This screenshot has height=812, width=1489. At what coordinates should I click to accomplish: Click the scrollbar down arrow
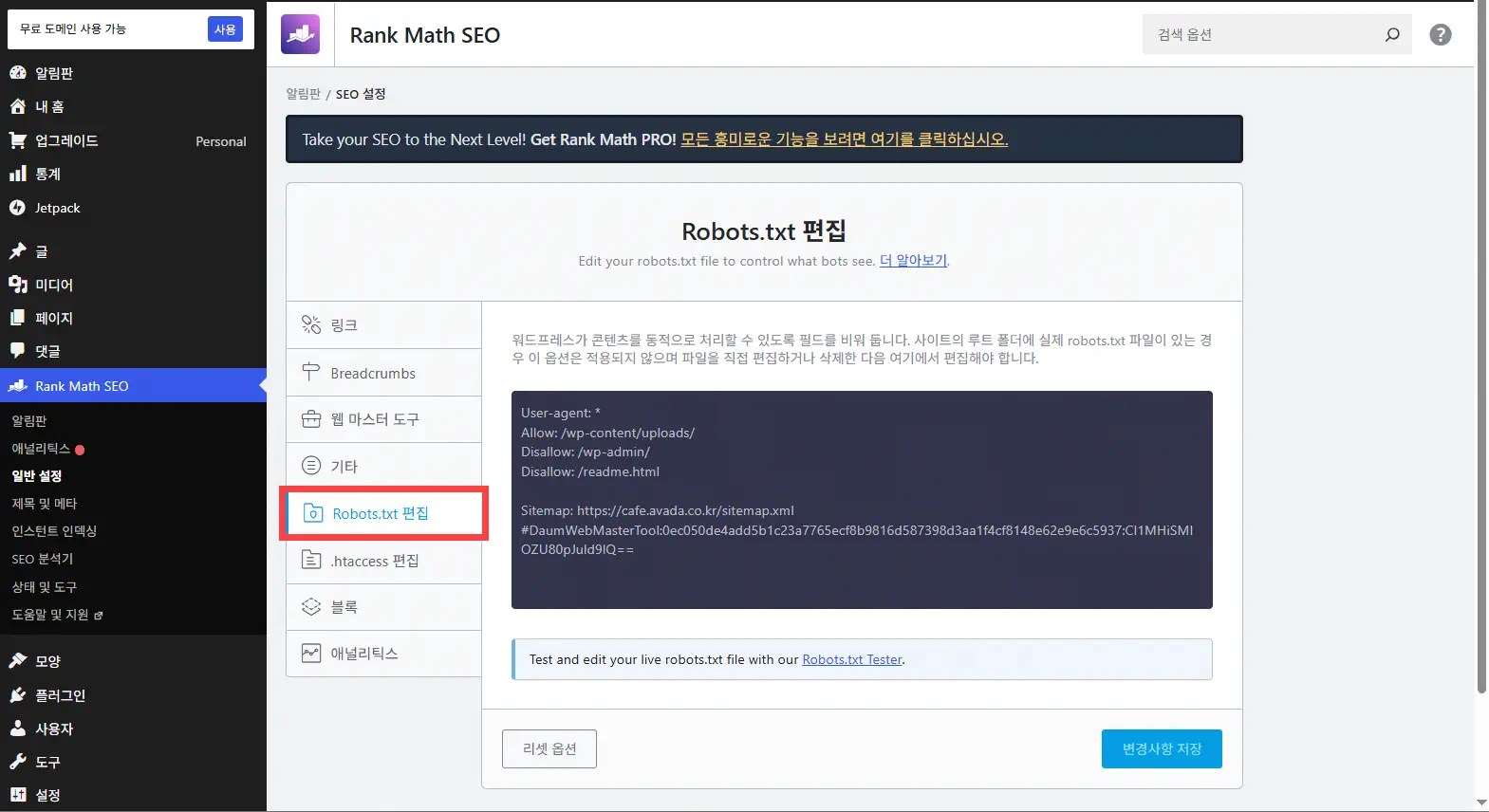click(1481, 803)
